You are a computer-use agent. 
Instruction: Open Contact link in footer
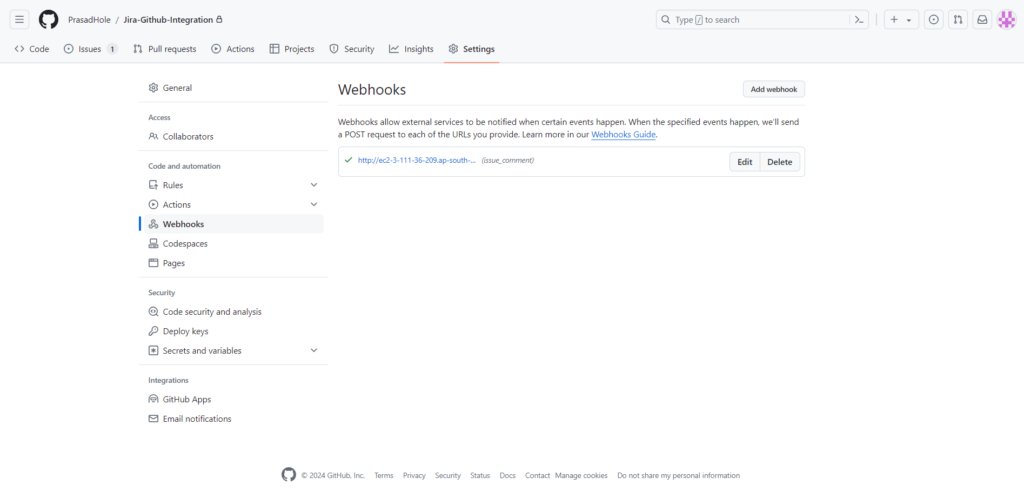(x=537, y=476)
